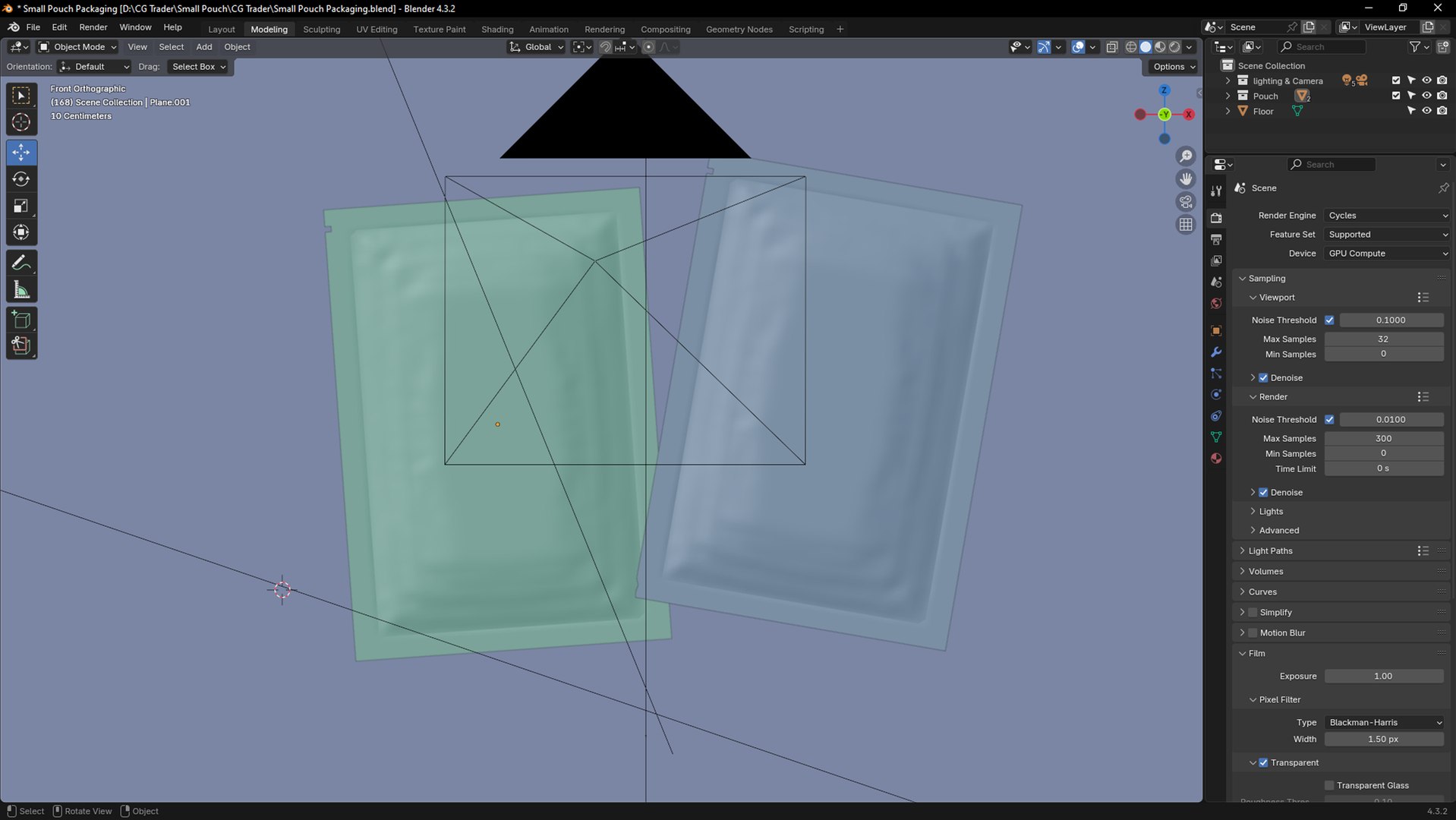Open the Render menu
Screen dimensions: 1456x820
click(93, 27)
